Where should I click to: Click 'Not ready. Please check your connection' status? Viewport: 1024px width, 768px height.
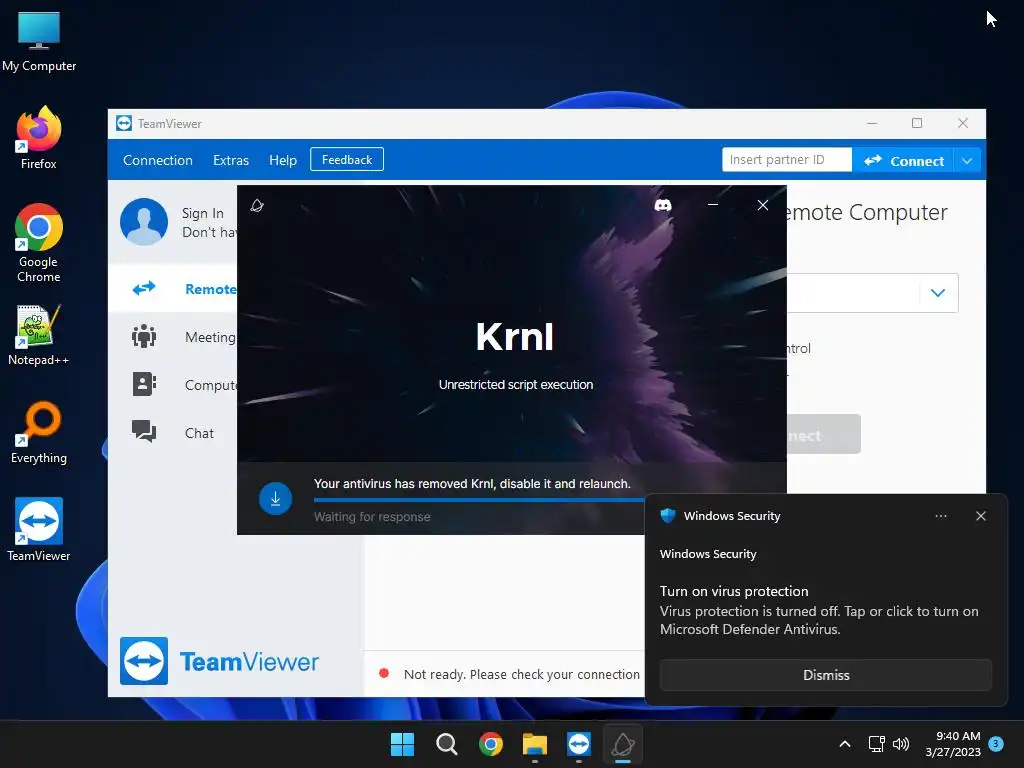pos(522,674)
